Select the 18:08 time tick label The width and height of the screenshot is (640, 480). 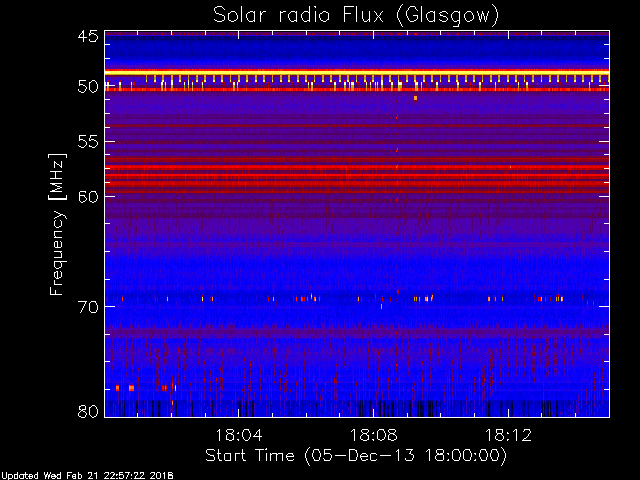coord(373,435)
